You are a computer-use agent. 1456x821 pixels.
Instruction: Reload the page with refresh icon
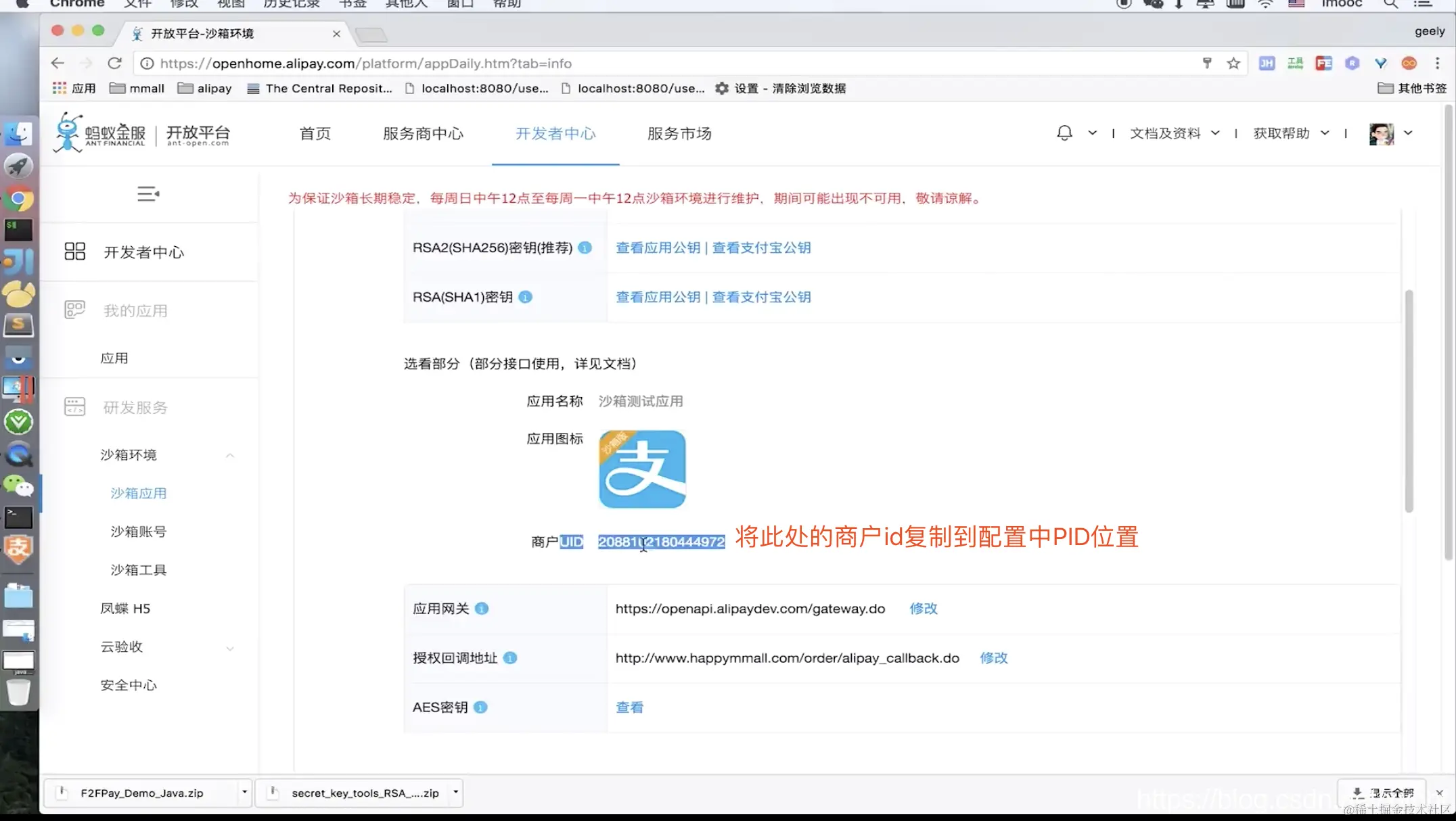pos(115,64)
